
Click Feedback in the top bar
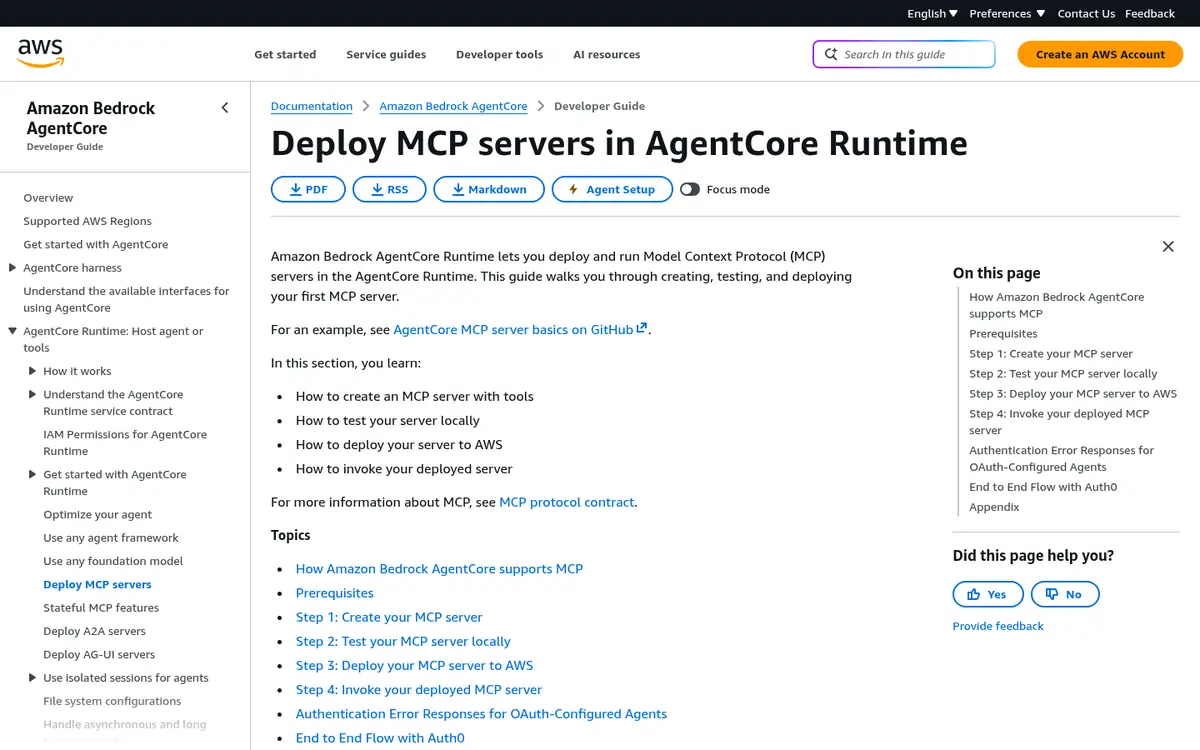pyautogui.click(x=1150, y=13)
